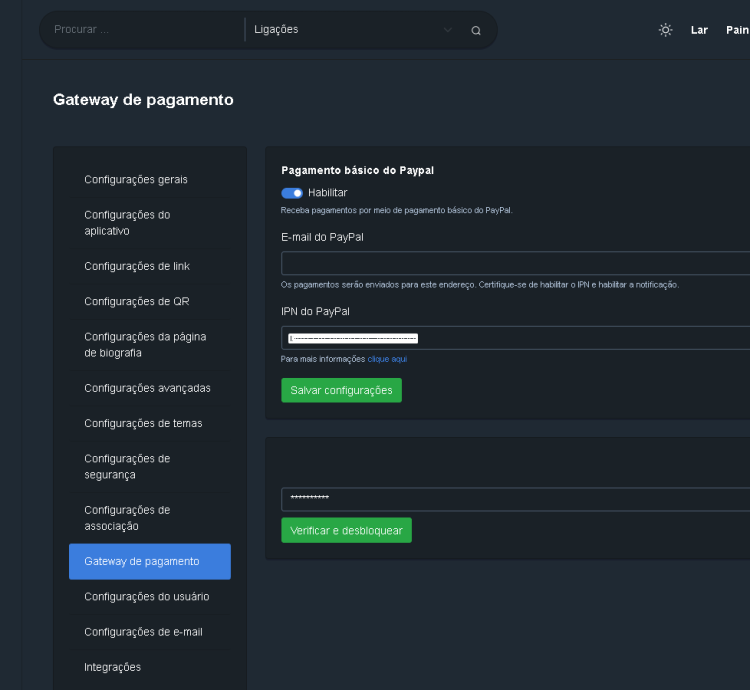Go to Configurações de link
Viewport: 750px width, 690px height.
137,266
